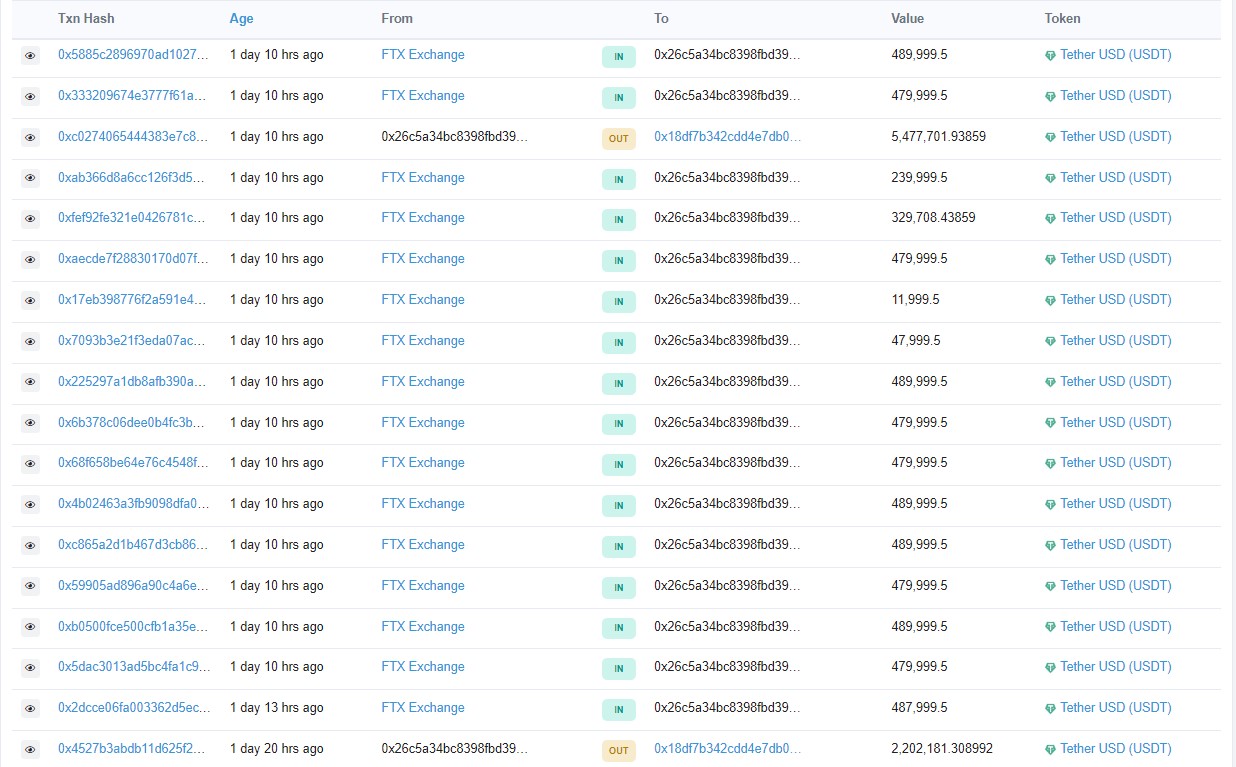Click eye icon beside 0x17eb398776f2a591e4

30,301
